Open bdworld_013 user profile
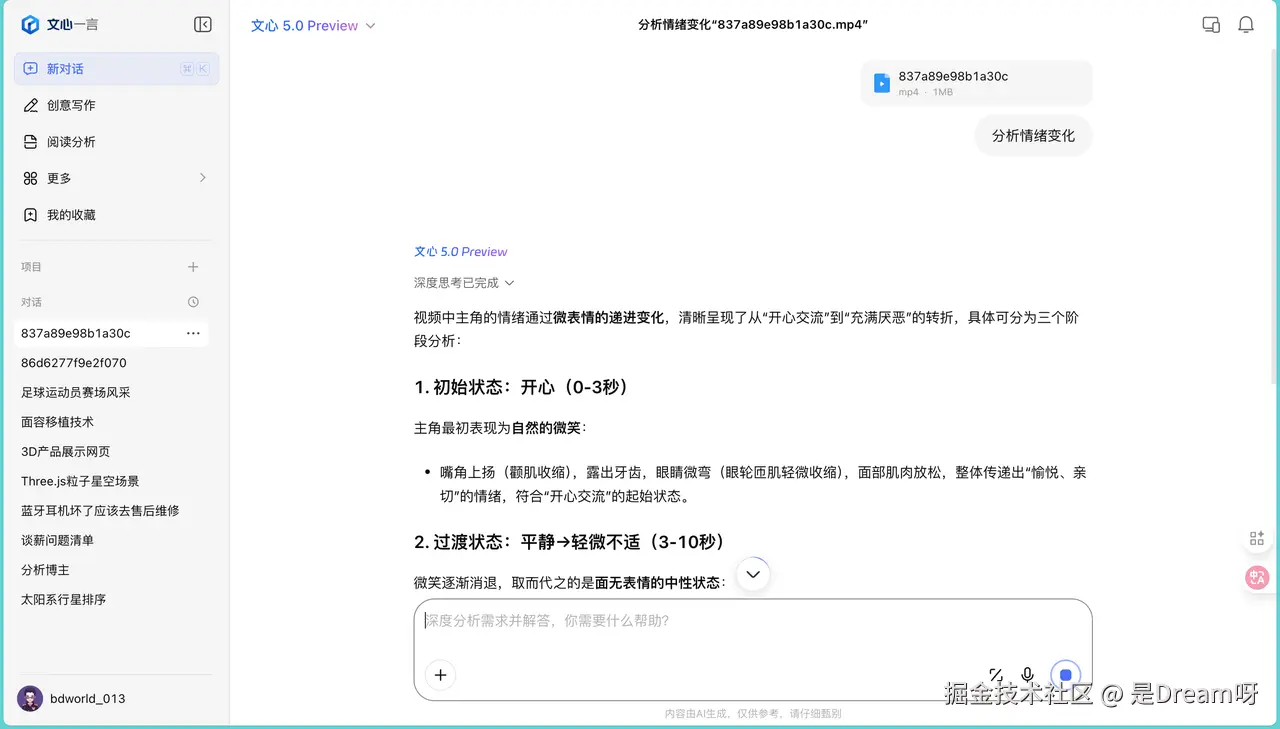 (x=72, y=698)
